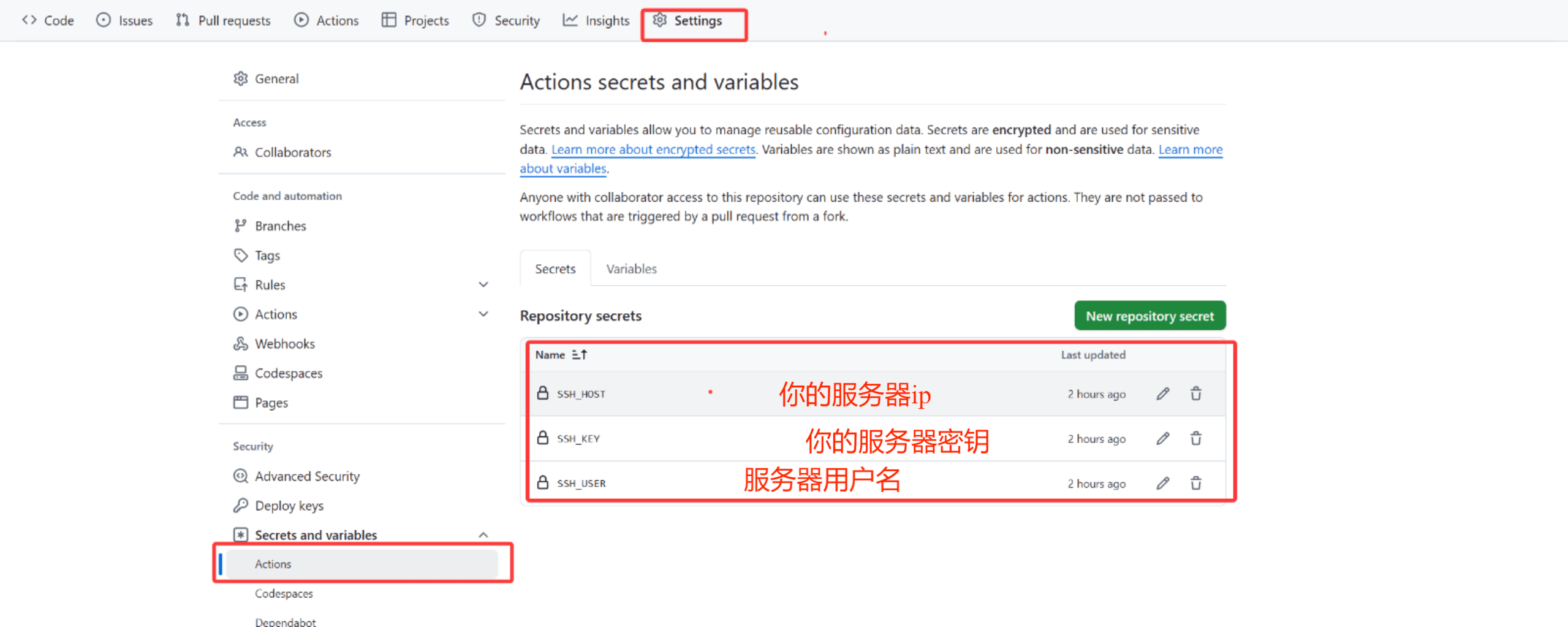This screenshot has width=1568, height=627.
Task: Click the New repository secret button
Action: [x=1149, y=316]
